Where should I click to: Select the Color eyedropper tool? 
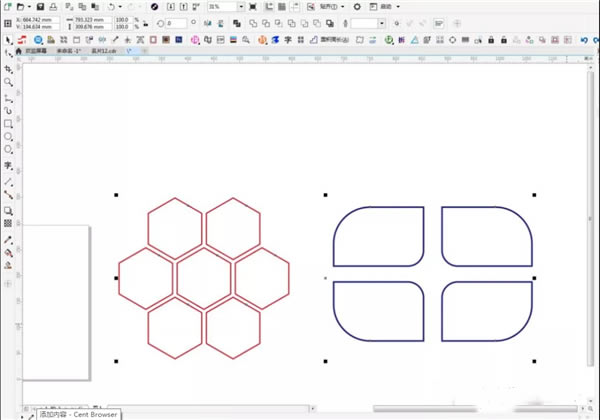tap(8, 240)
